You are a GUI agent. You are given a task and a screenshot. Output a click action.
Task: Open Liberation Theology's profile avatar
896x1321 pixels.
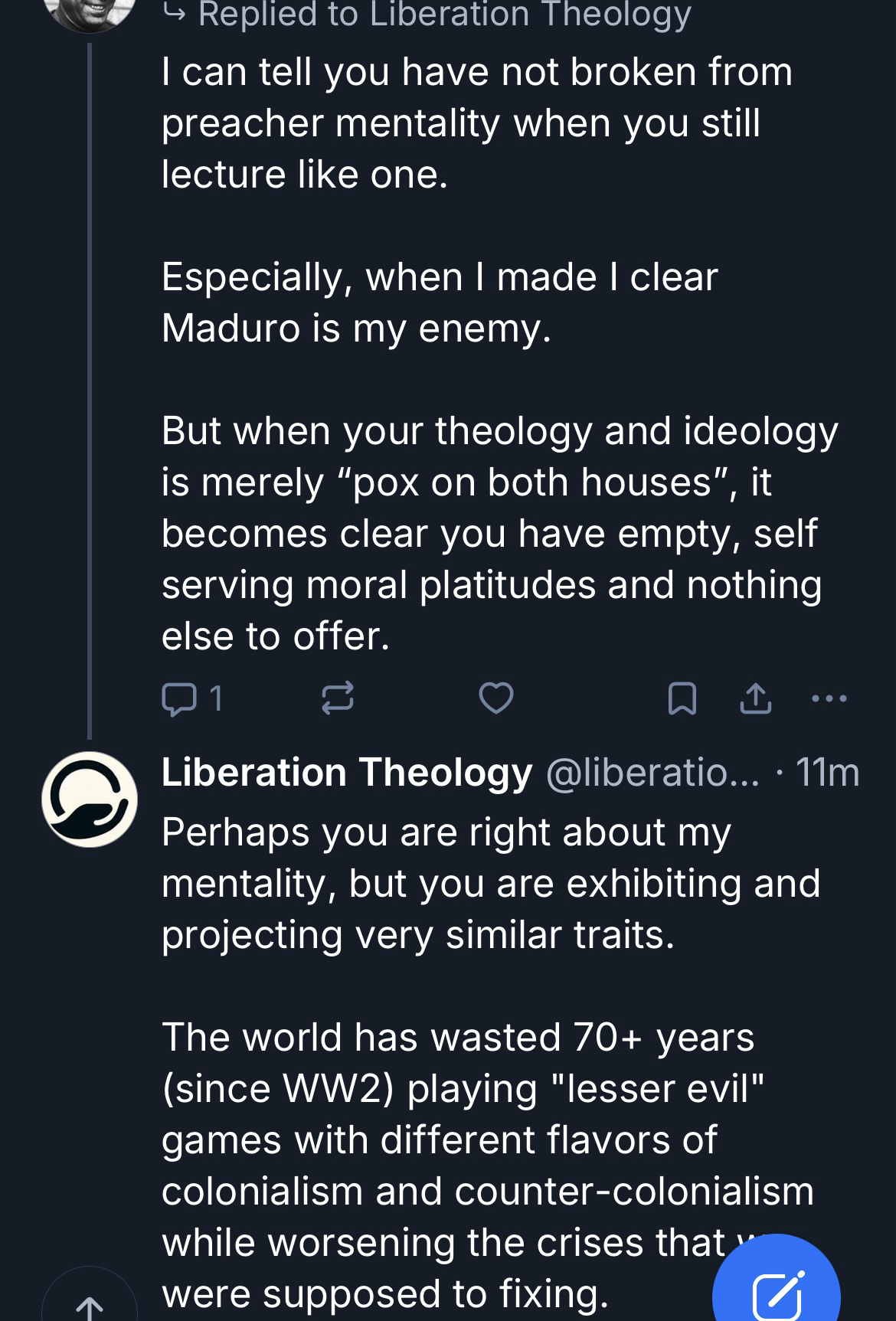pos(90,799)
